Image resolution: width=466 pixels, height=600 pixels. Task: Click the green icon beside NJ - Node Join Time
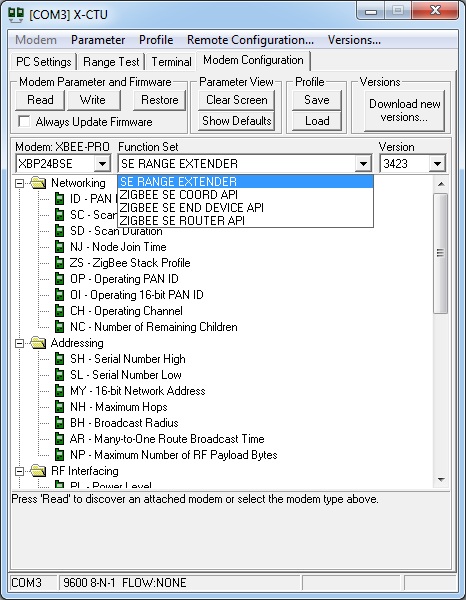60,247
